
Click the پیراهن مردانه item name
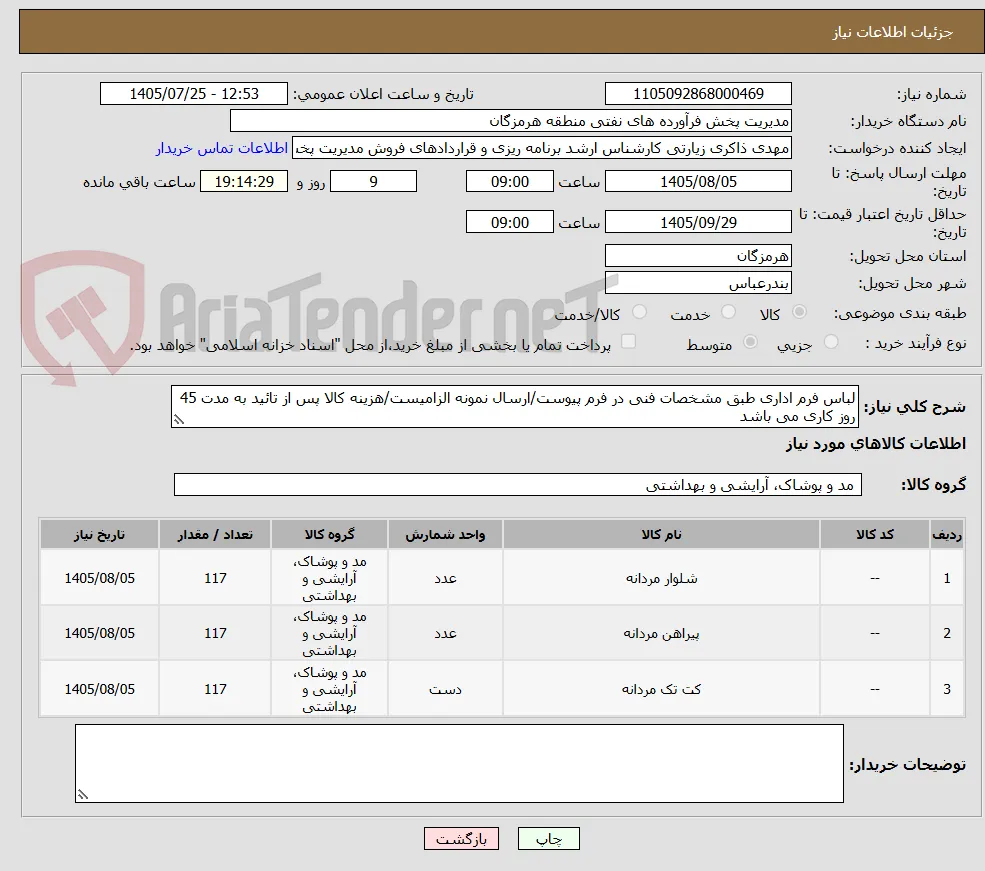coord(661,633)
